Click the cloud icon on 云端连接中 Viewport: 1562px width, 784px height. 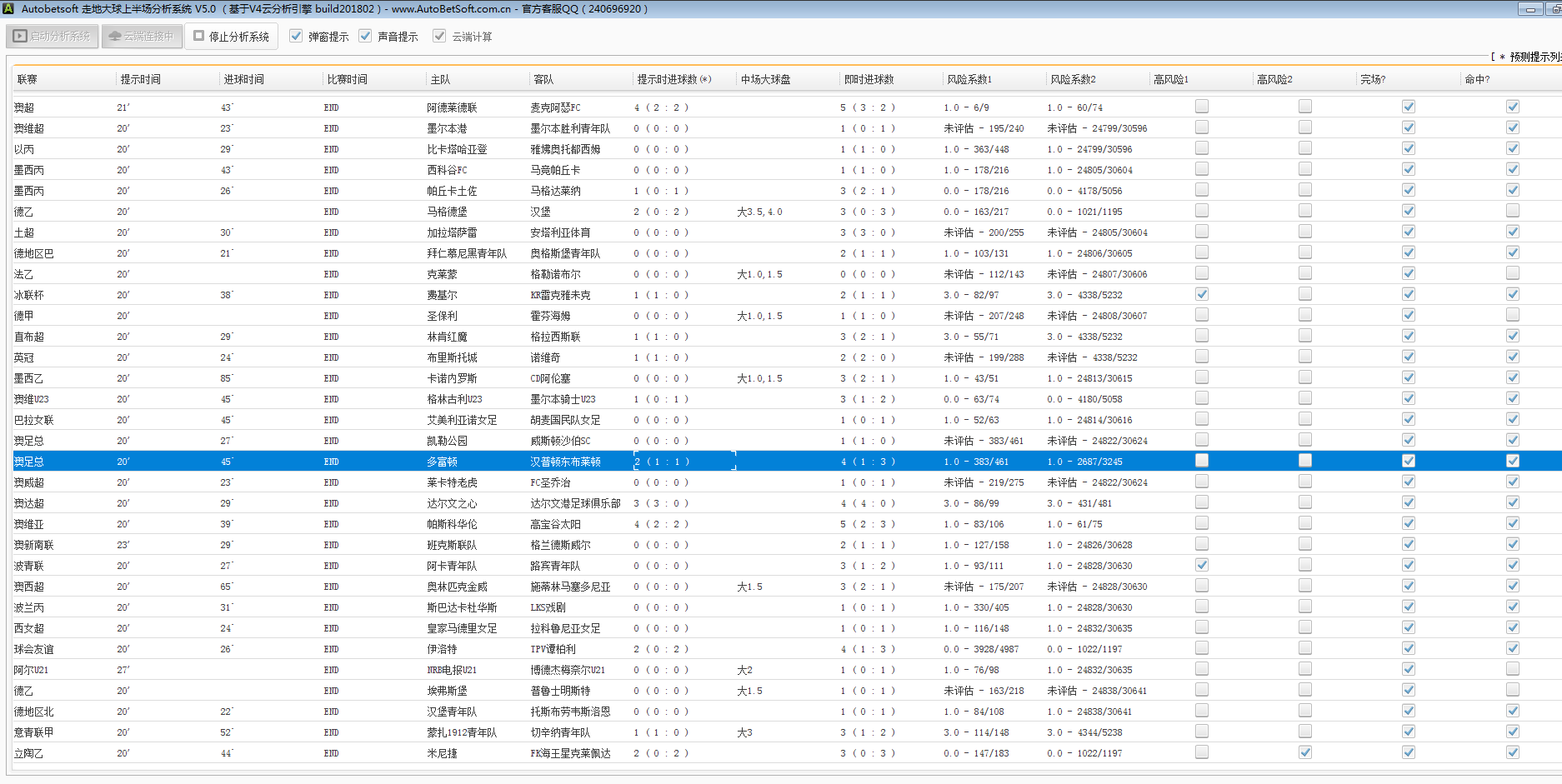click(x=115, y=37)
